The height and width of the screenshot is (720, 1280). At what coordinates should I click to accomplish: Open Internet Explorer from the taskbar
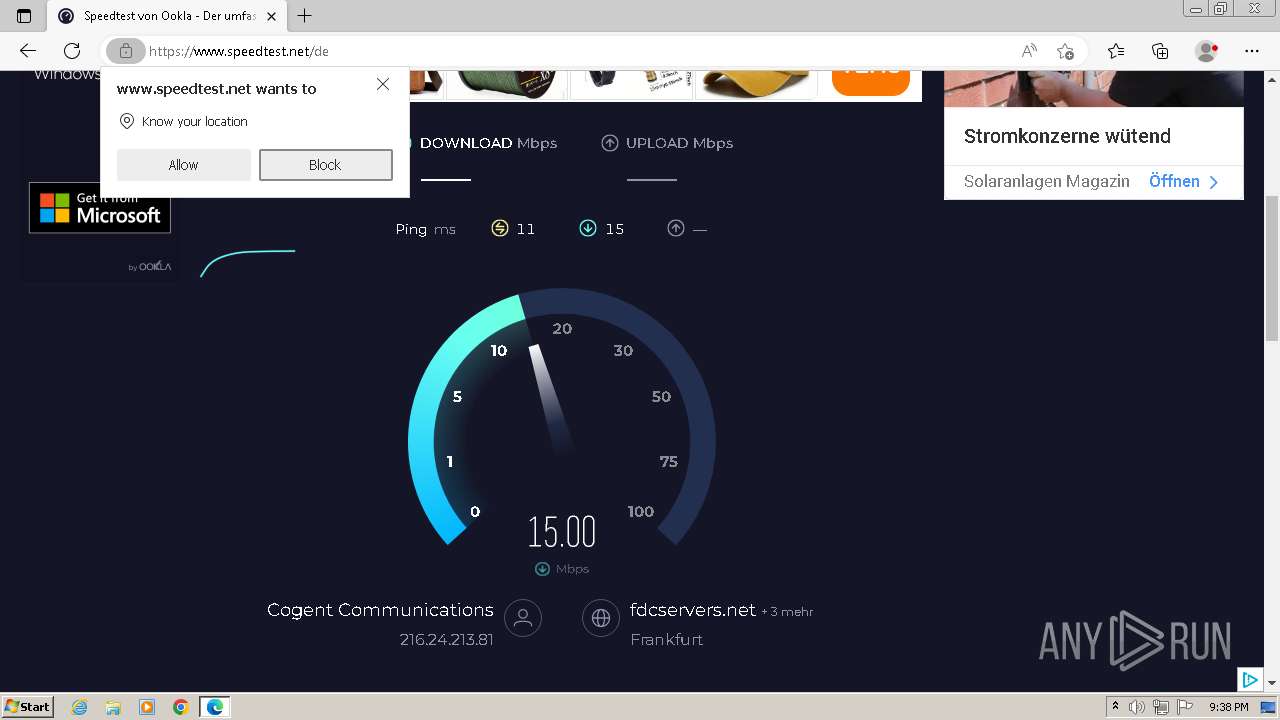point(80,707)
